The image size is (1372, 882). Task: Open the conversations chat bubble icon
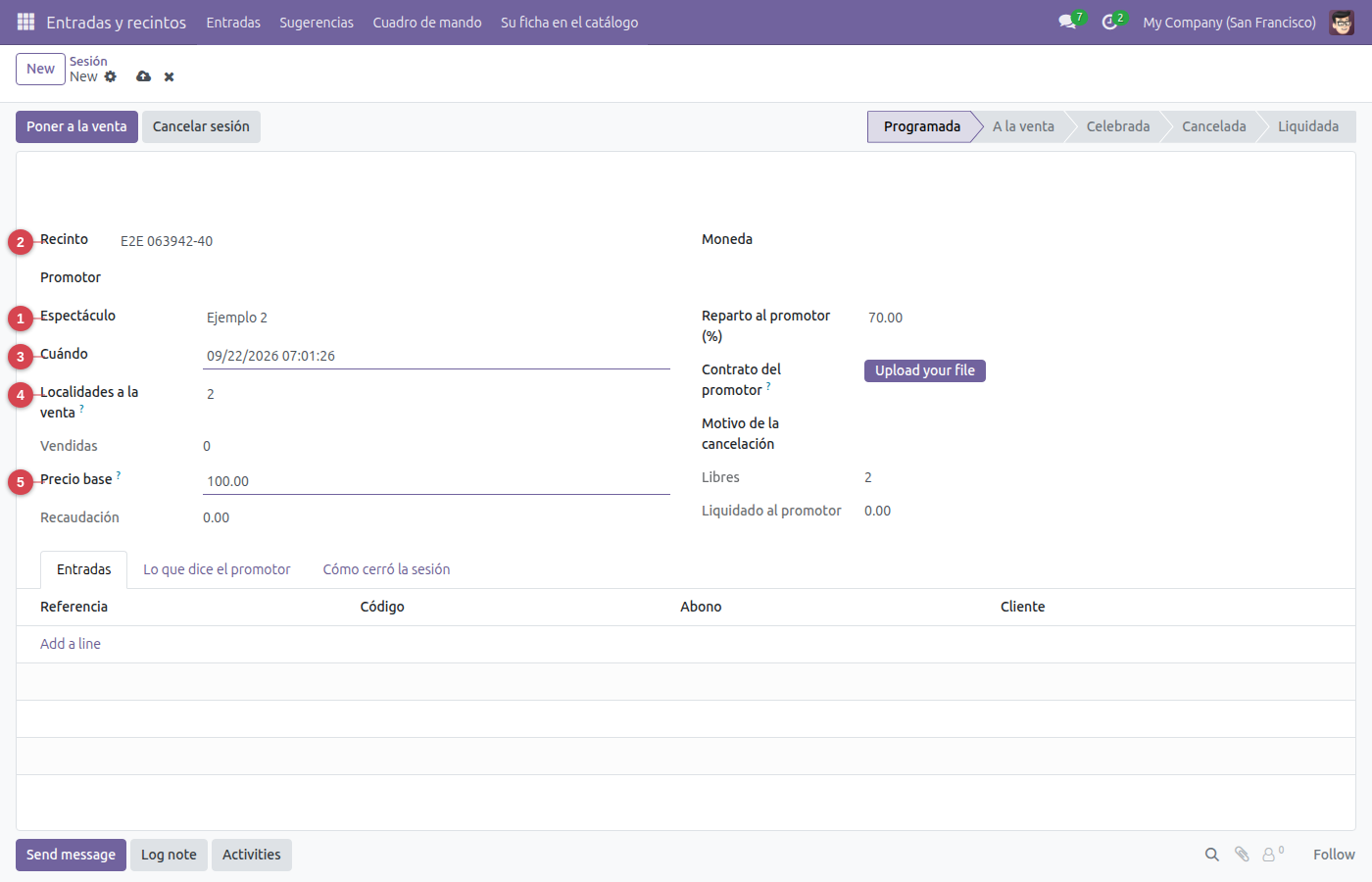(x=1067, y=22)
